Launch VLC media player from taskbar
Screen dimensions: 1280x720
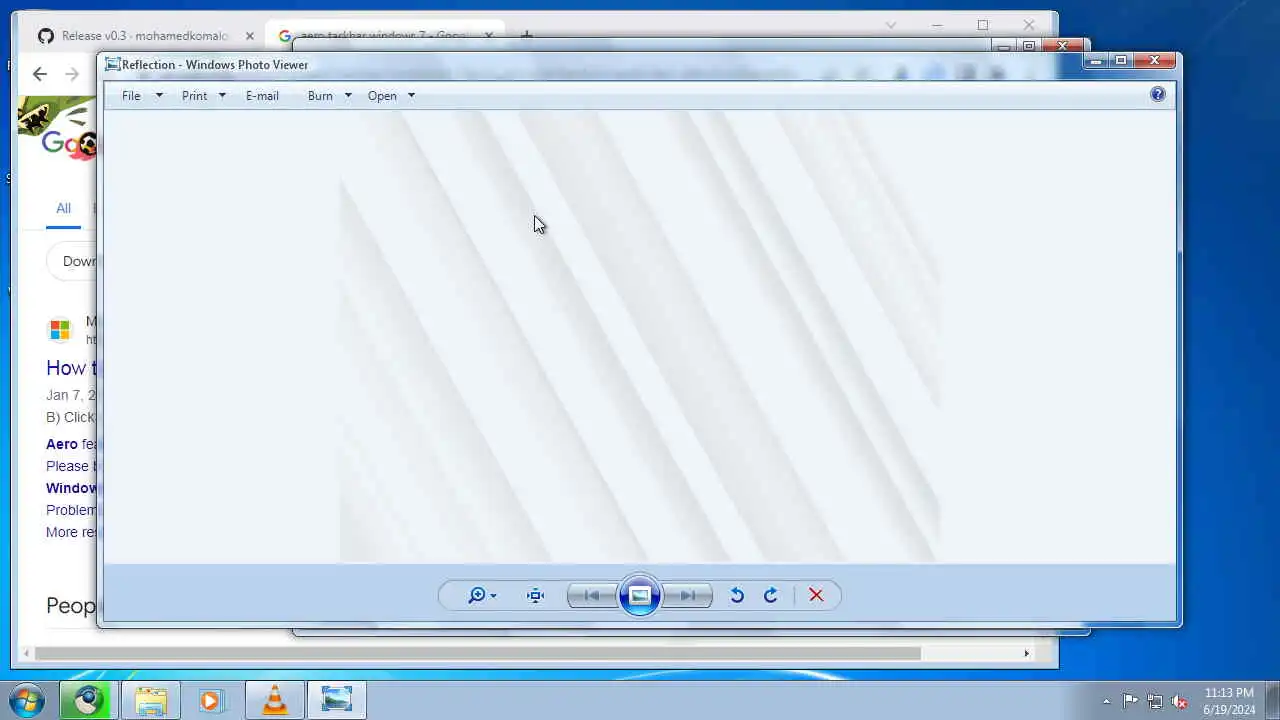pos(274,700)
